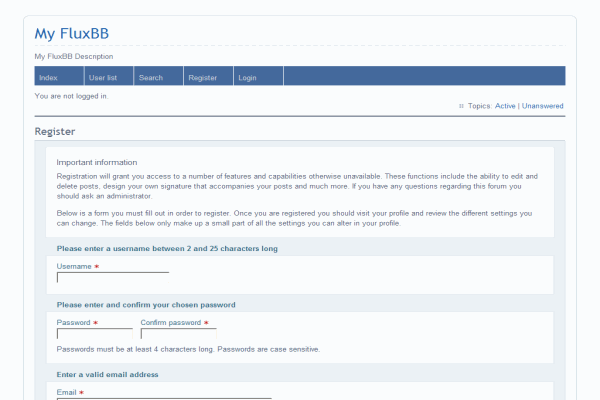The width and height of the screenshot is (600, 400).
Task: Show Active topics
Action: pos(505,106)
